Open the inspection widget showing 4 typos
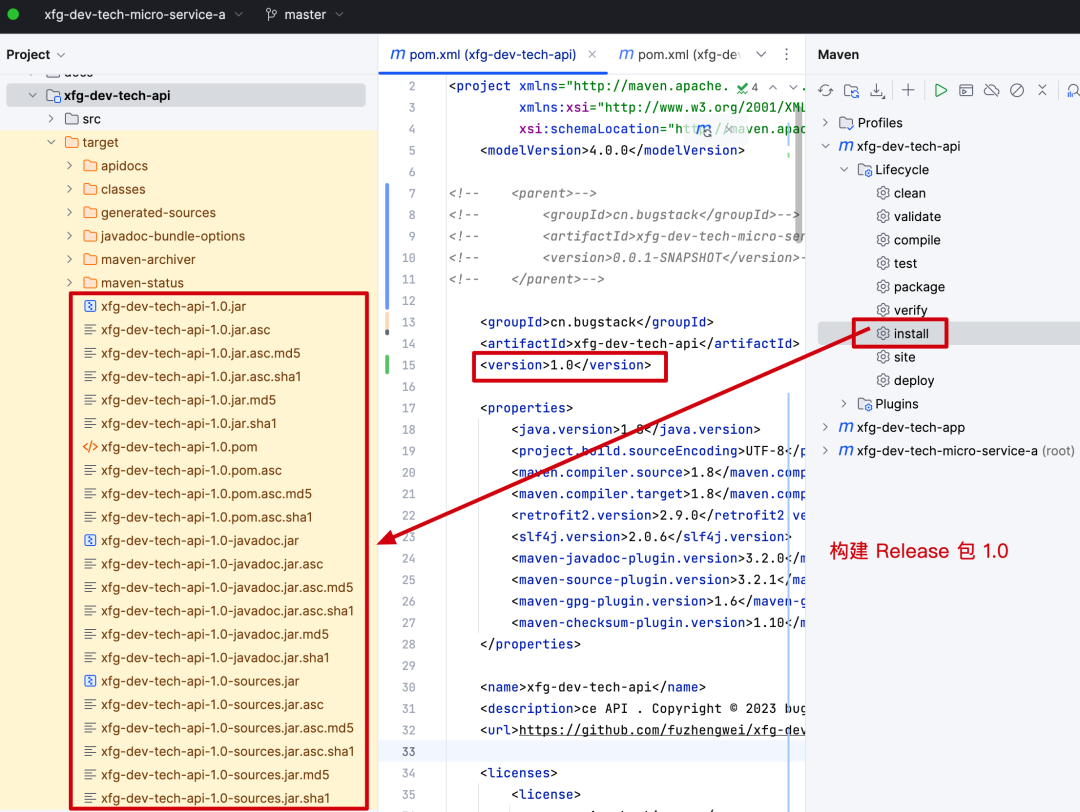1080x812 pixels. tap(747, 87)
